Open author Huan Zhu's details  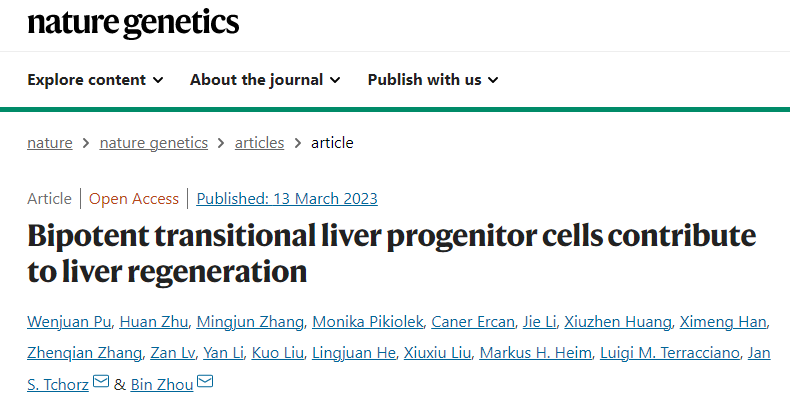pyautogui.click(x=154, y=321)
